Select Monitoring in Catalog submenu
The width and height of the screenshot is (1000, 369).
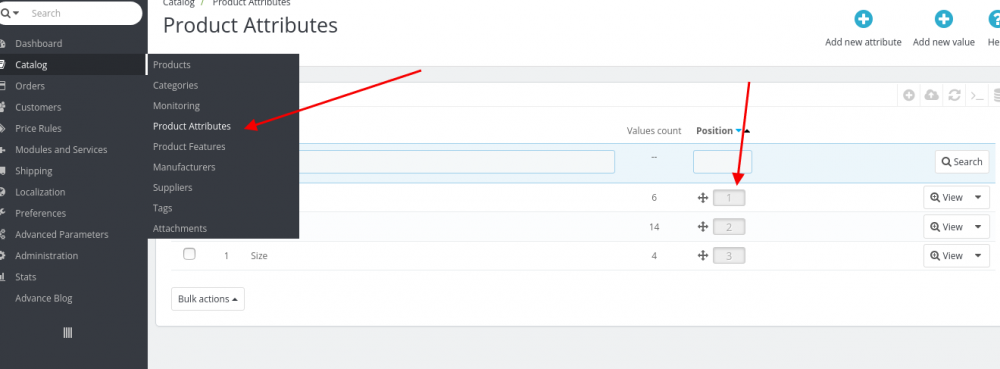[176, 106]
